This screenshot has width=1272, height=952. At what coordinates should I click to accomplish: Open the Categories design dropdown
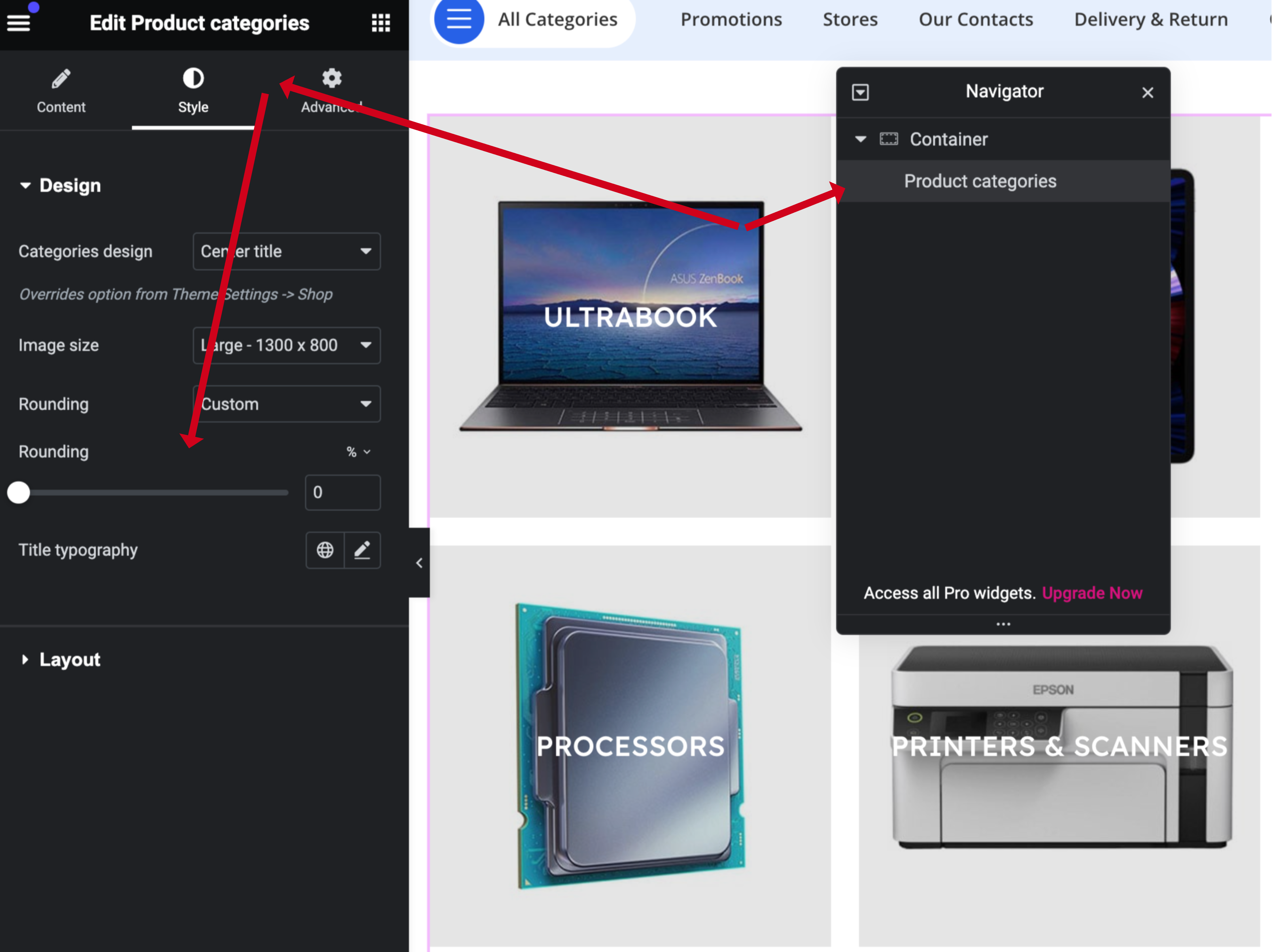click(286, 251)
